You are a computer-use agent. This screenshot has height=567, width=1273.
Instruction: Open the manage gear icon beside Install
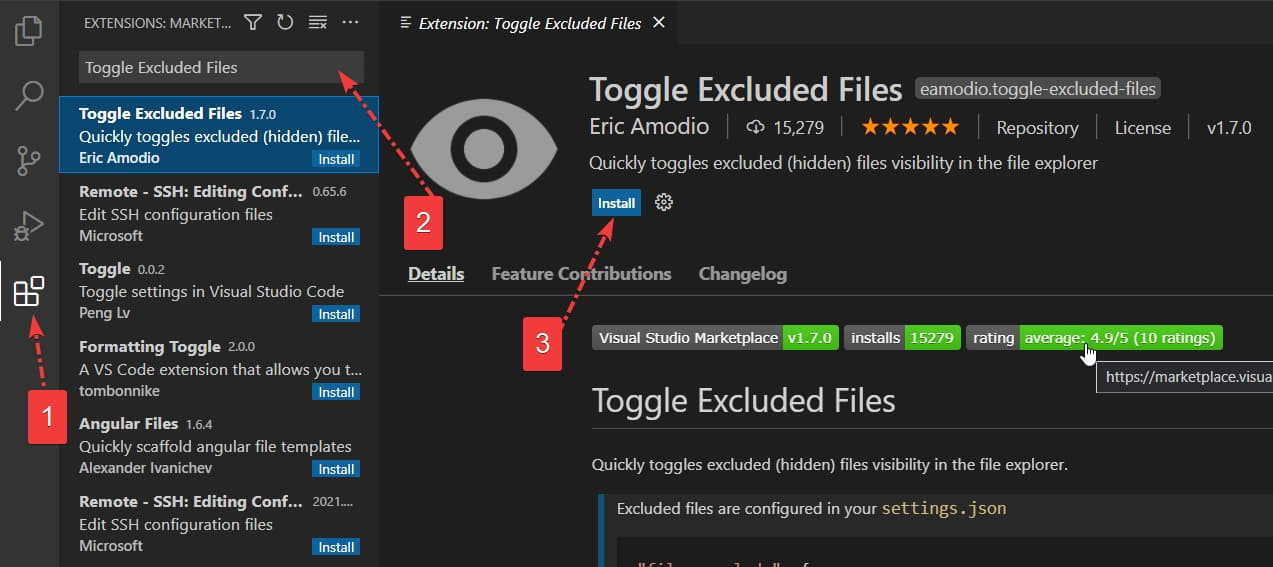pos(664,203)
